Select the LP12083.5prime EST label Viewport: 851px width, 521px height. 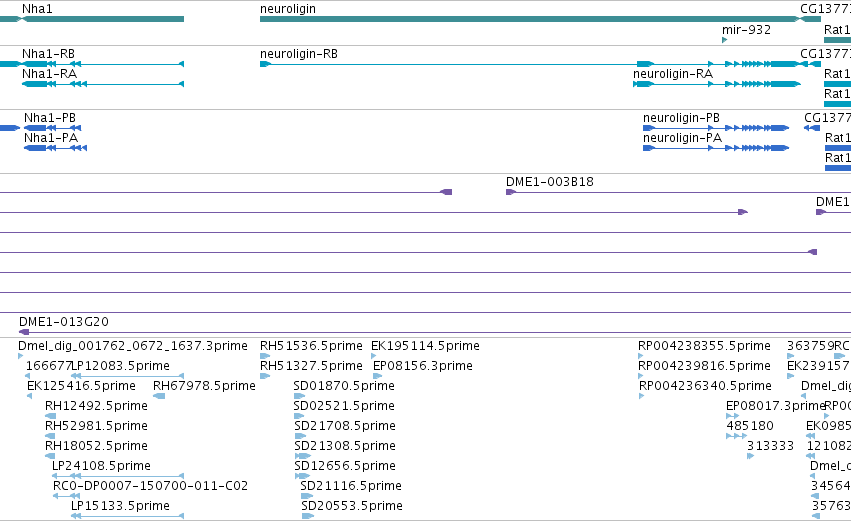120,366
